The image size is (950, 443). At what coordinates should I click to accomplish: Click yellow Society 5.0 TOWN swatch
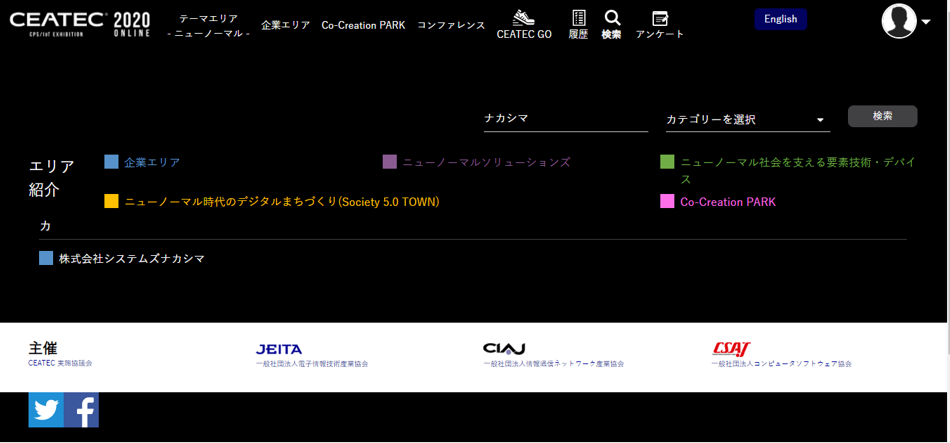coord(111,202)
